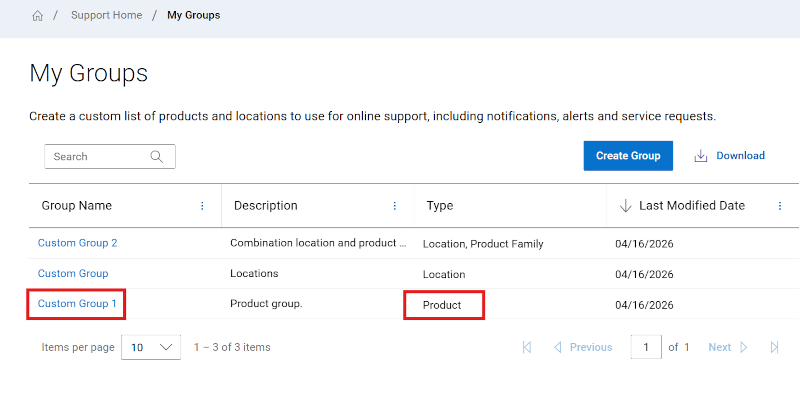Select 'Location, Product Family' type cell
The image size is (800, 396).
483,244
